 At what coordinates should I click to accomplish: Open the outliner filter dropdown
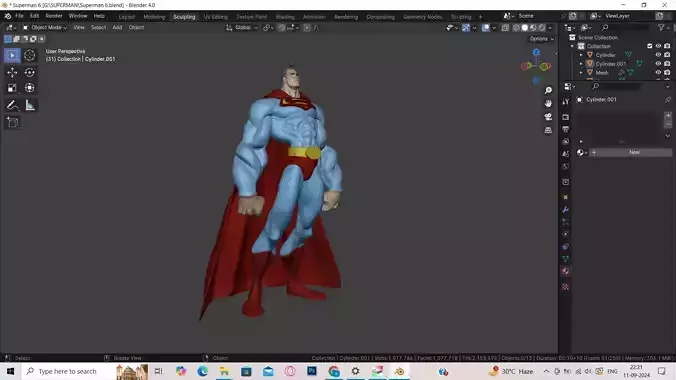(x=663, y=28)
